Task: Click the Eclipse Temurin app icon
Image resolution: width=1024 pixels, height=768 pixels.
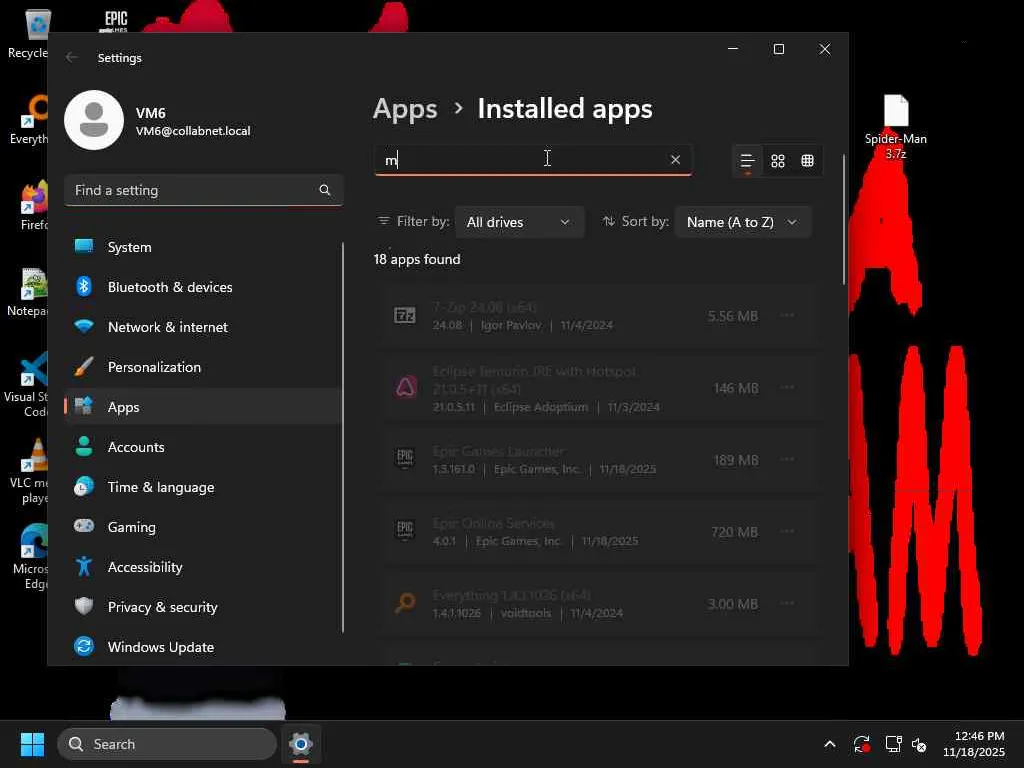Action: click(405, 387)
